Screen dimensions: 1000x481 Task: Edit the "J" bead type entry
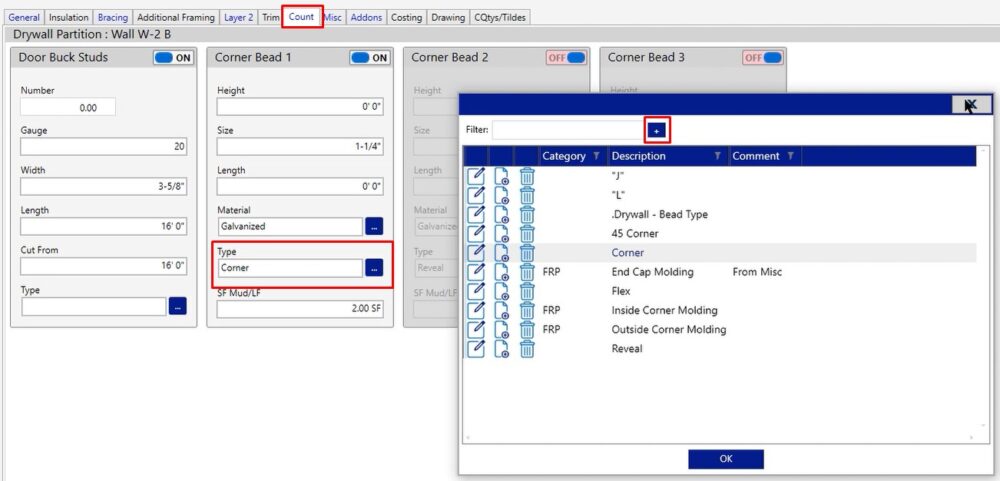pyautogui.click(x=477, y=176)
